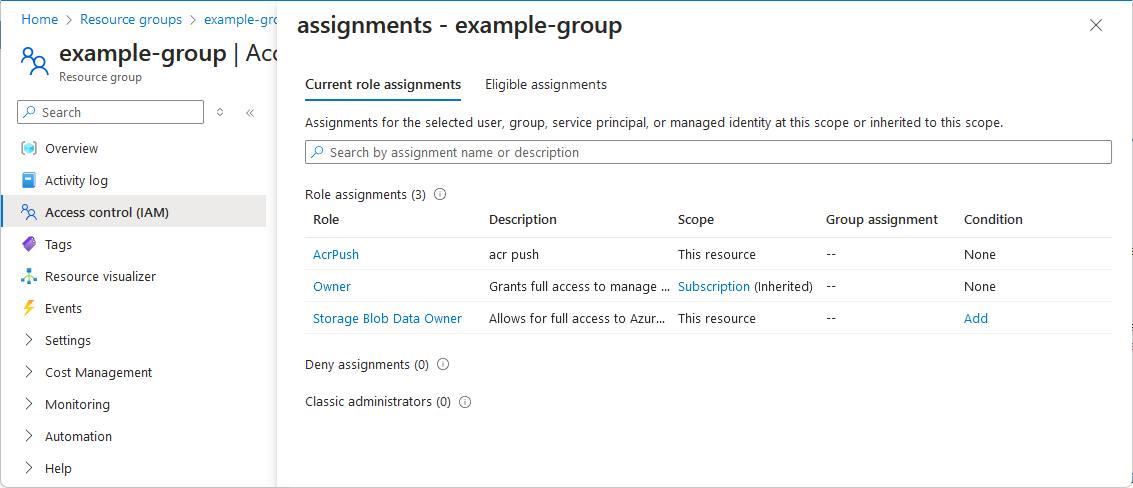Expand the Settings section
The width and height of the screenshot is (1133, 488).
pos(29,340)
